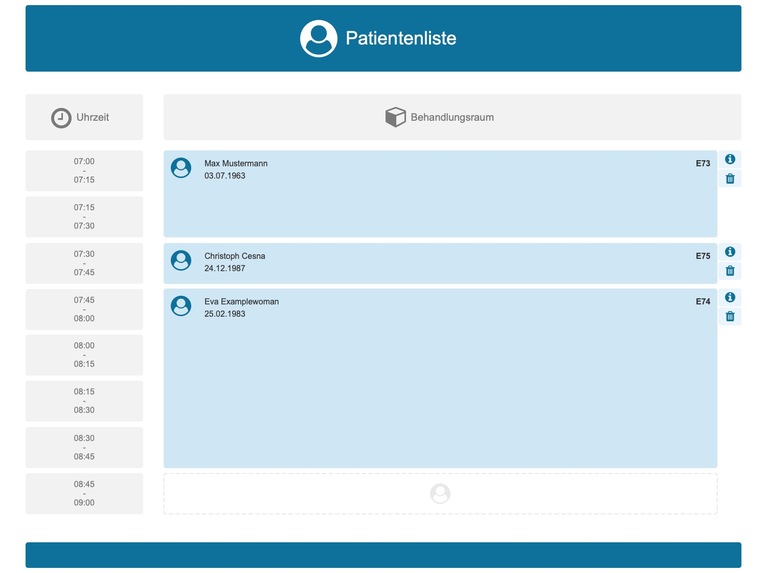The width and height of the screenshot is (767, 573).
Task: Click room code E73
Action: click(x=703, y=163)
